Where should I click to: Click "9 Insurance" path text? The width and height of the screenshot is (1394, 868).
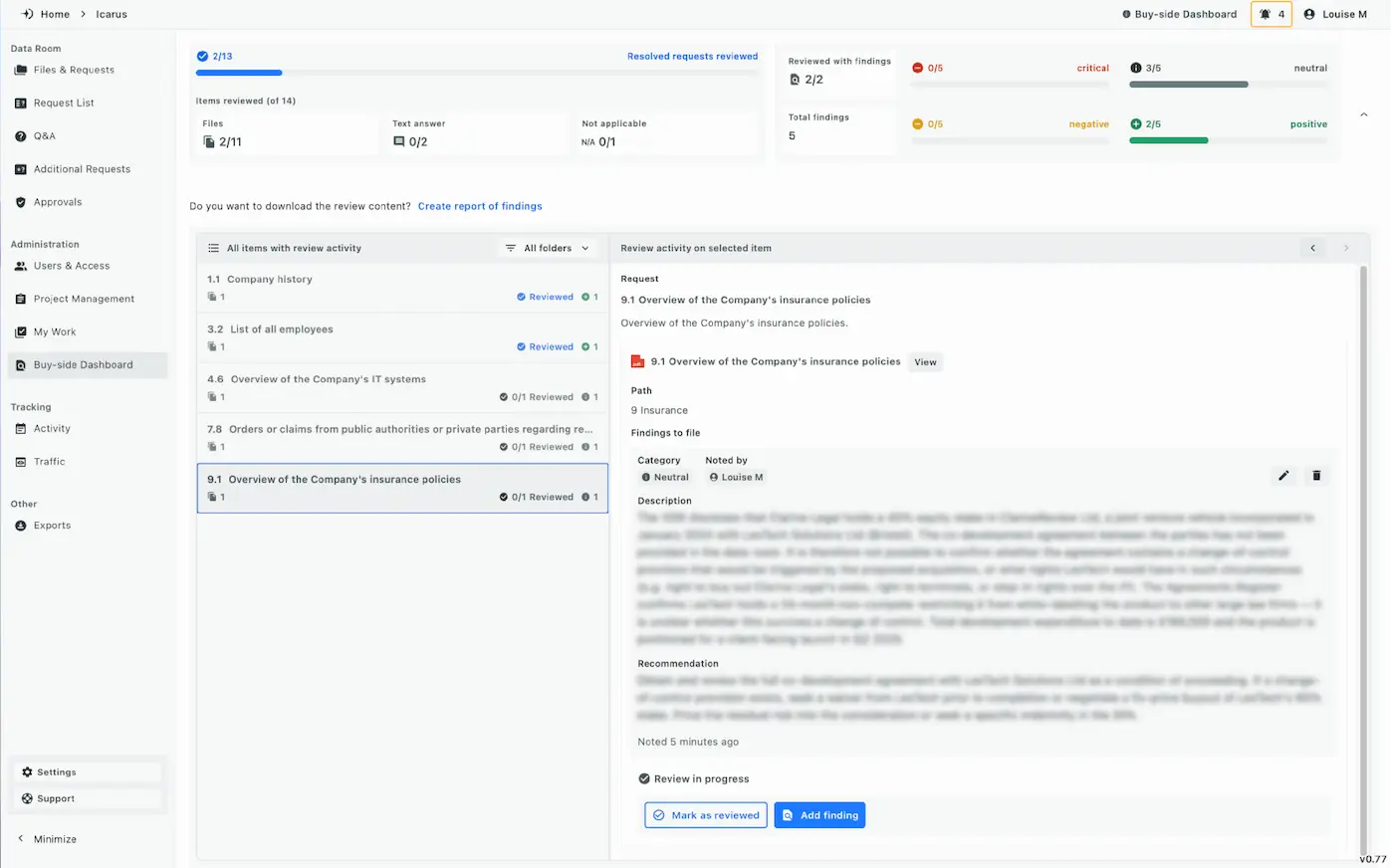pos(659,410)
